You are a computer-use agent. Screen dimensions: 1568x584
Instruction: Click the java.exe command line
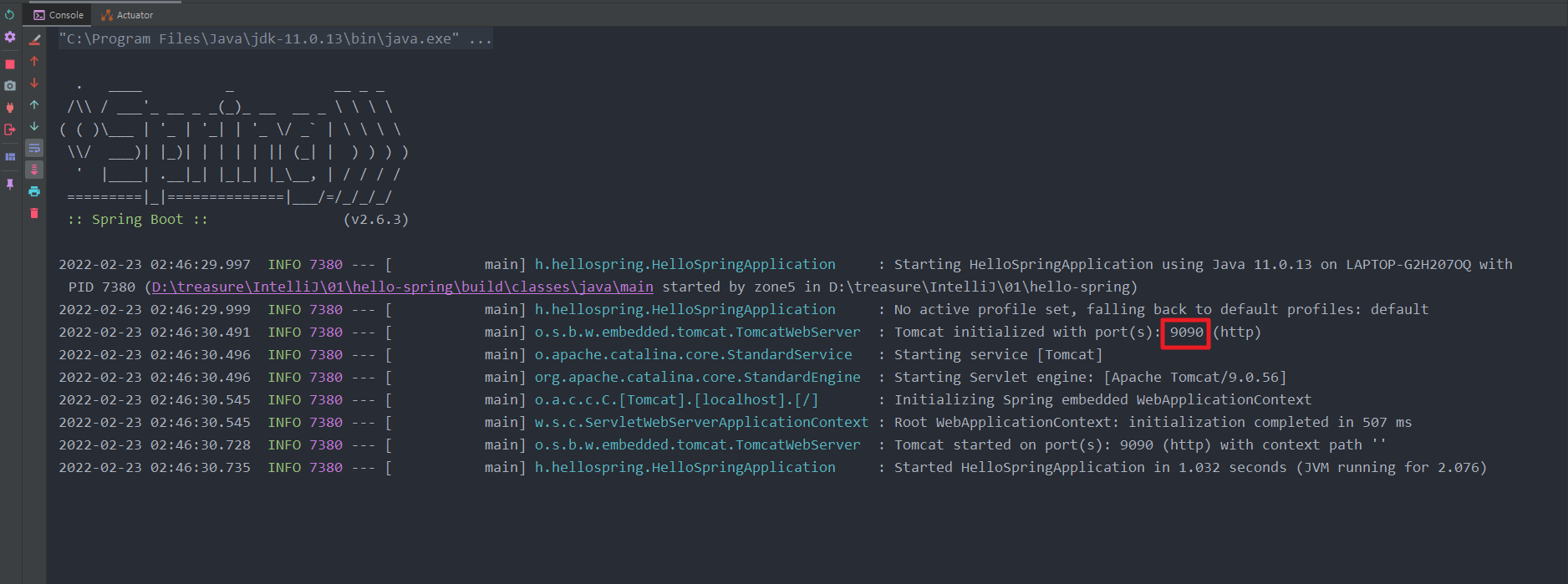pos(275,38)
